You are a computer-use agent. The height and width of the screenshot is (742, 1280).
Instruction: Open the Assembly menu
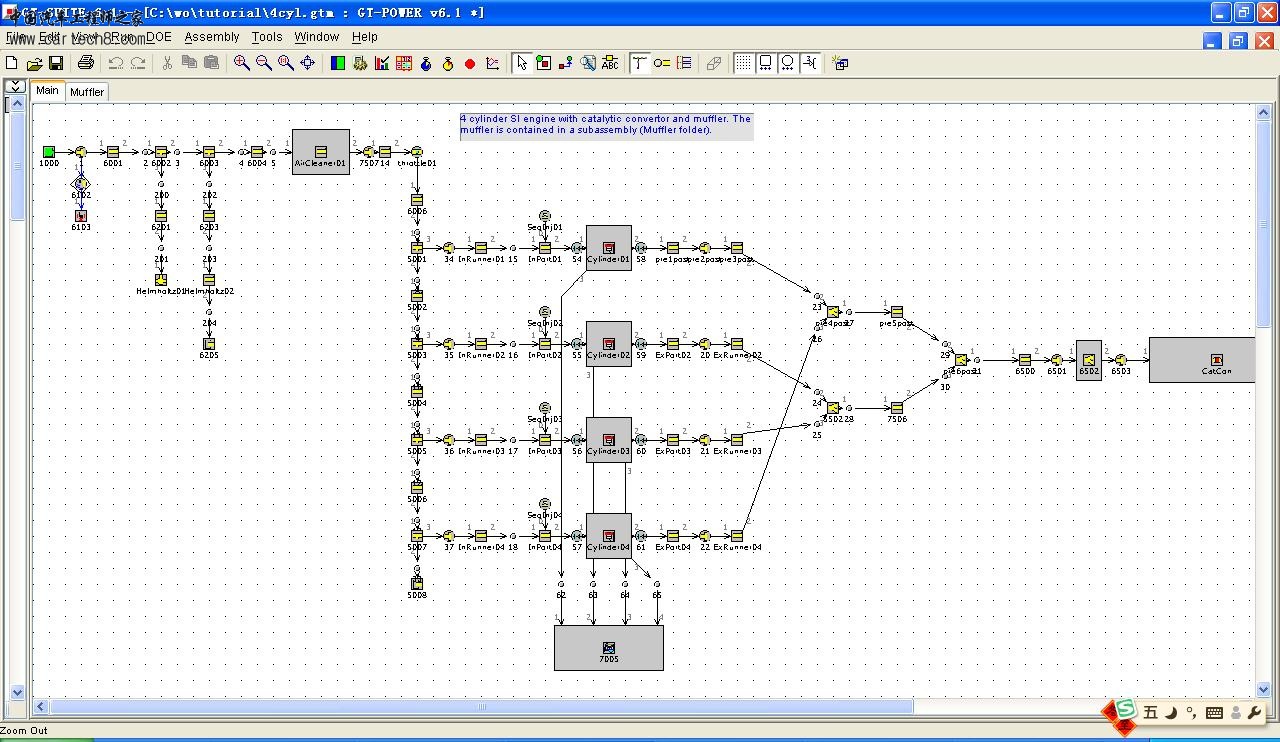[x=212, y=37]
